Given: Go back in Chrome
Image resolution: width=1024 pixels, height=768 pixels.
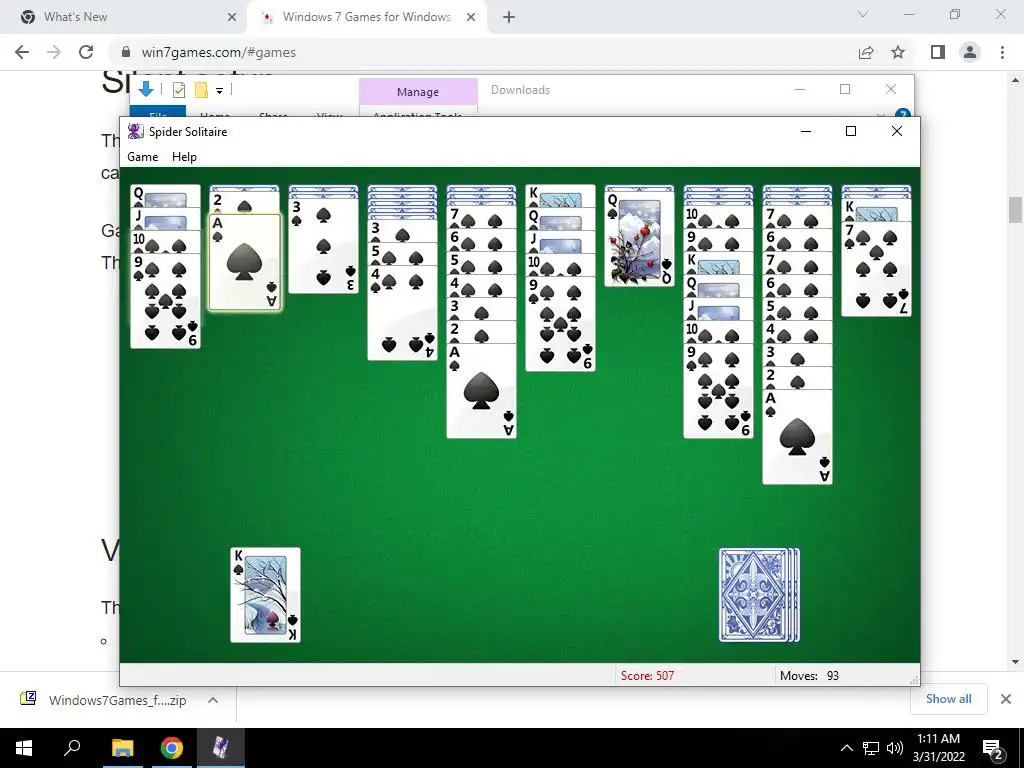Looking at the screenshot, I should (x=22, y=52).
